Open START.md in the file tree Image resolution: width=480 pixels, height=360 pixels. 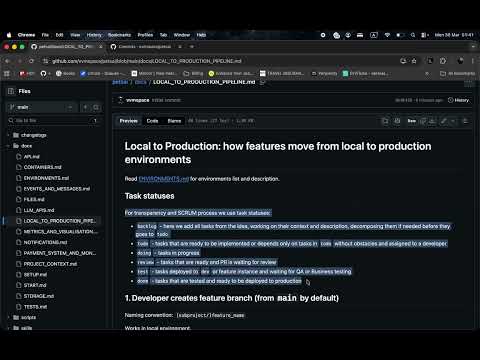(35, 285)
